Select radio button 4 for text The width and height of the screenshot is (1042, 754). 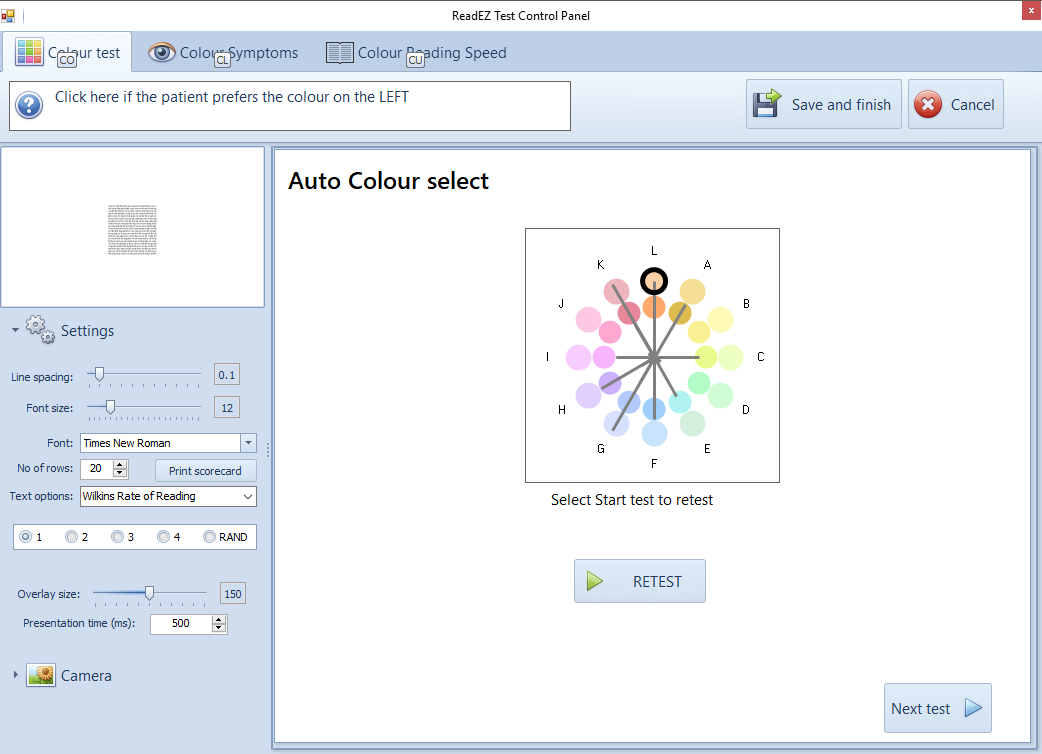point(164,537)
